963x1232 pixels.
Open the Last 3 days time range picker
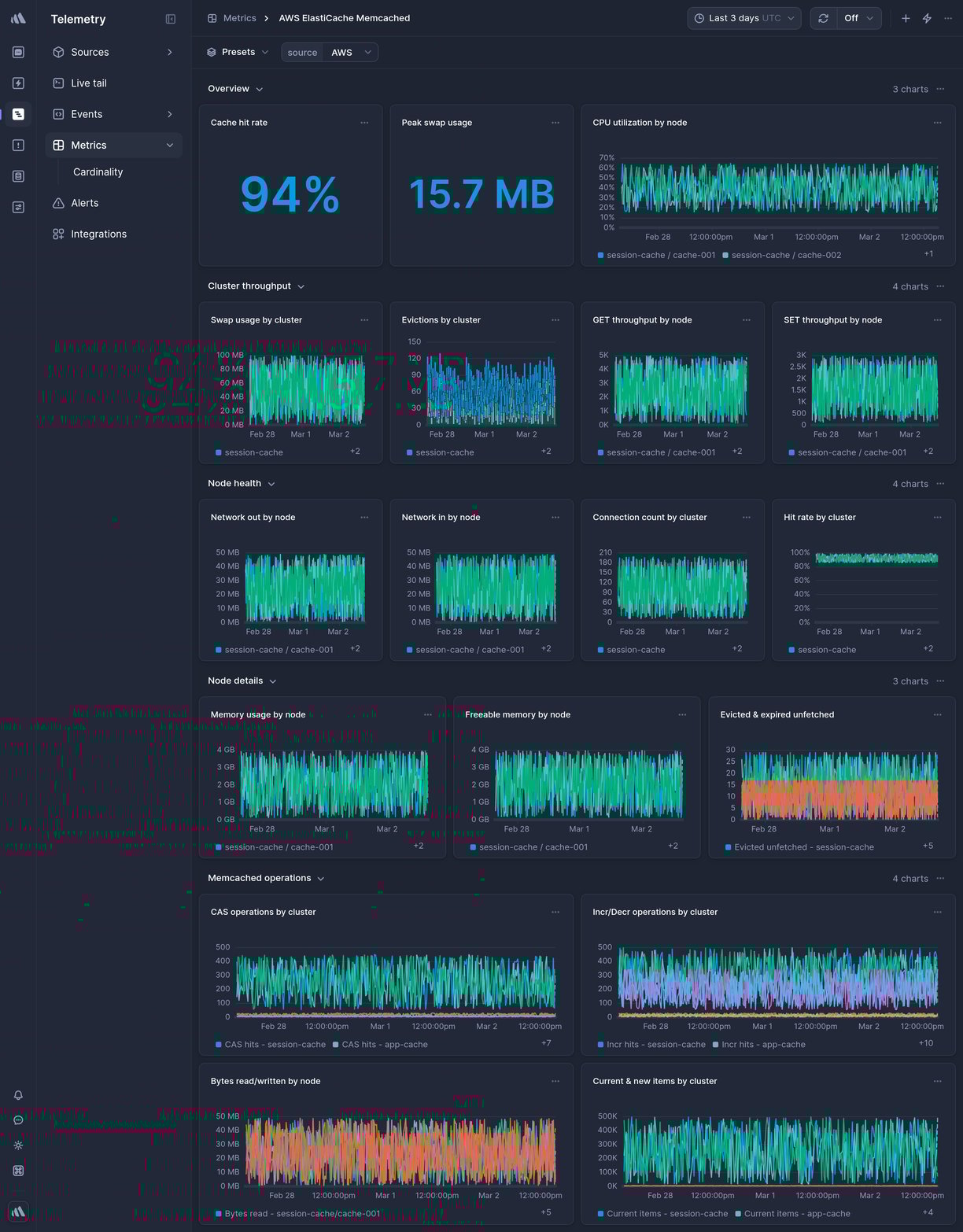pos(743,17)
